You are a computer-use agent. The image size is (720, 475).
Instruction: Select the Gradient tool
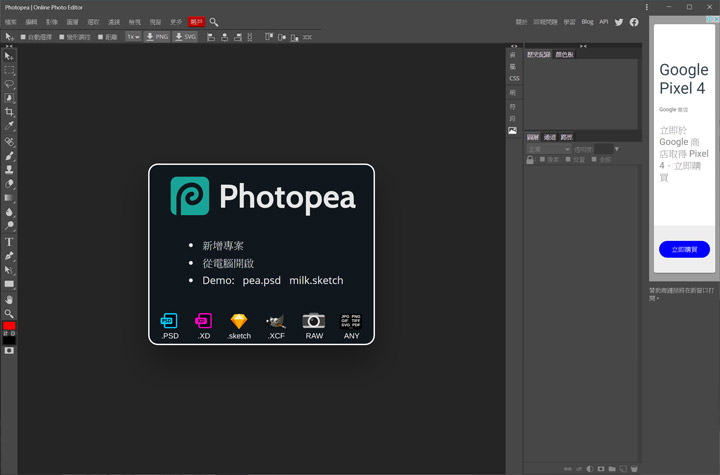tap(9, 198)
